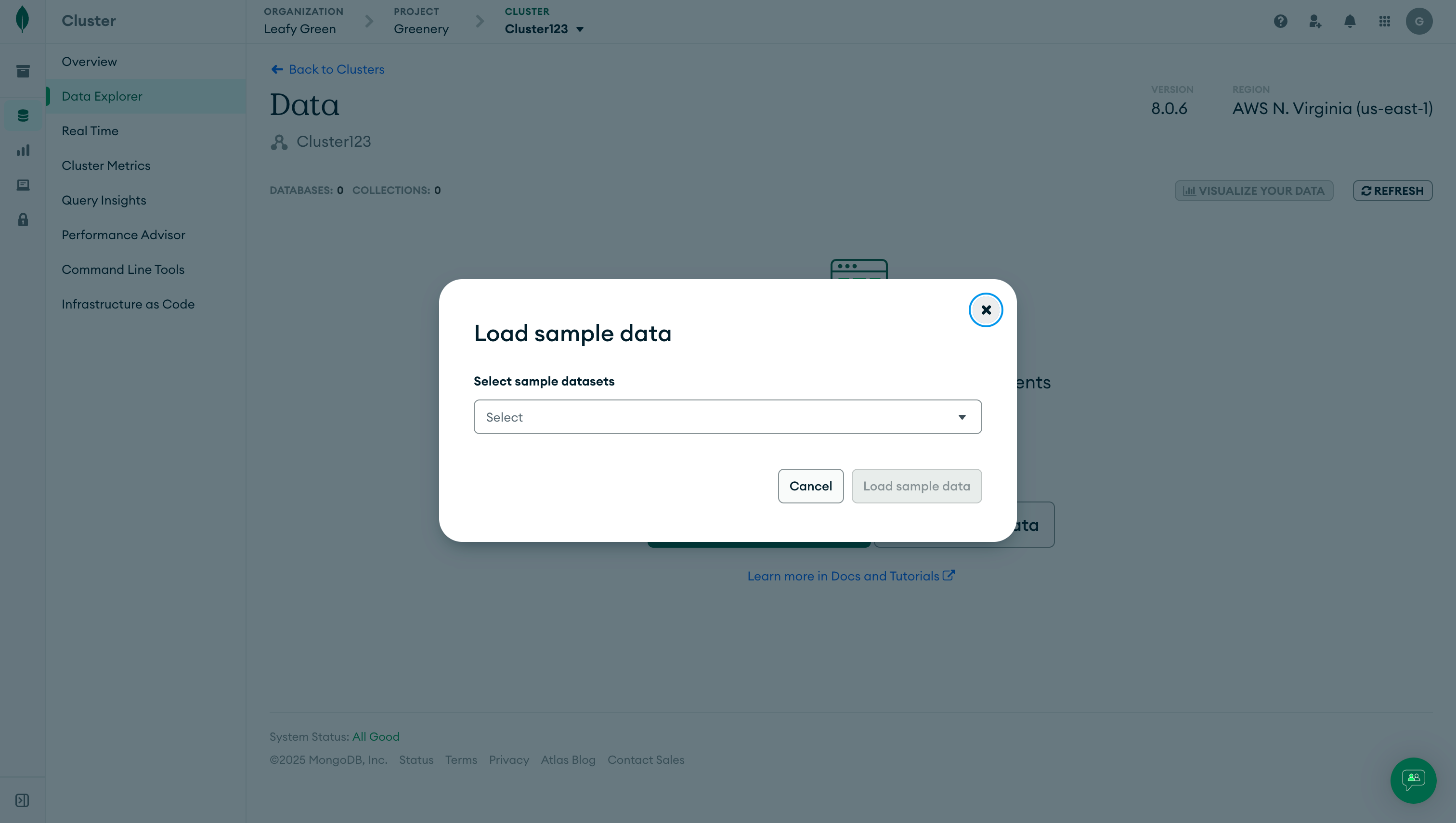
Task: Open the user avatar menu
Action: point(1418,22)
